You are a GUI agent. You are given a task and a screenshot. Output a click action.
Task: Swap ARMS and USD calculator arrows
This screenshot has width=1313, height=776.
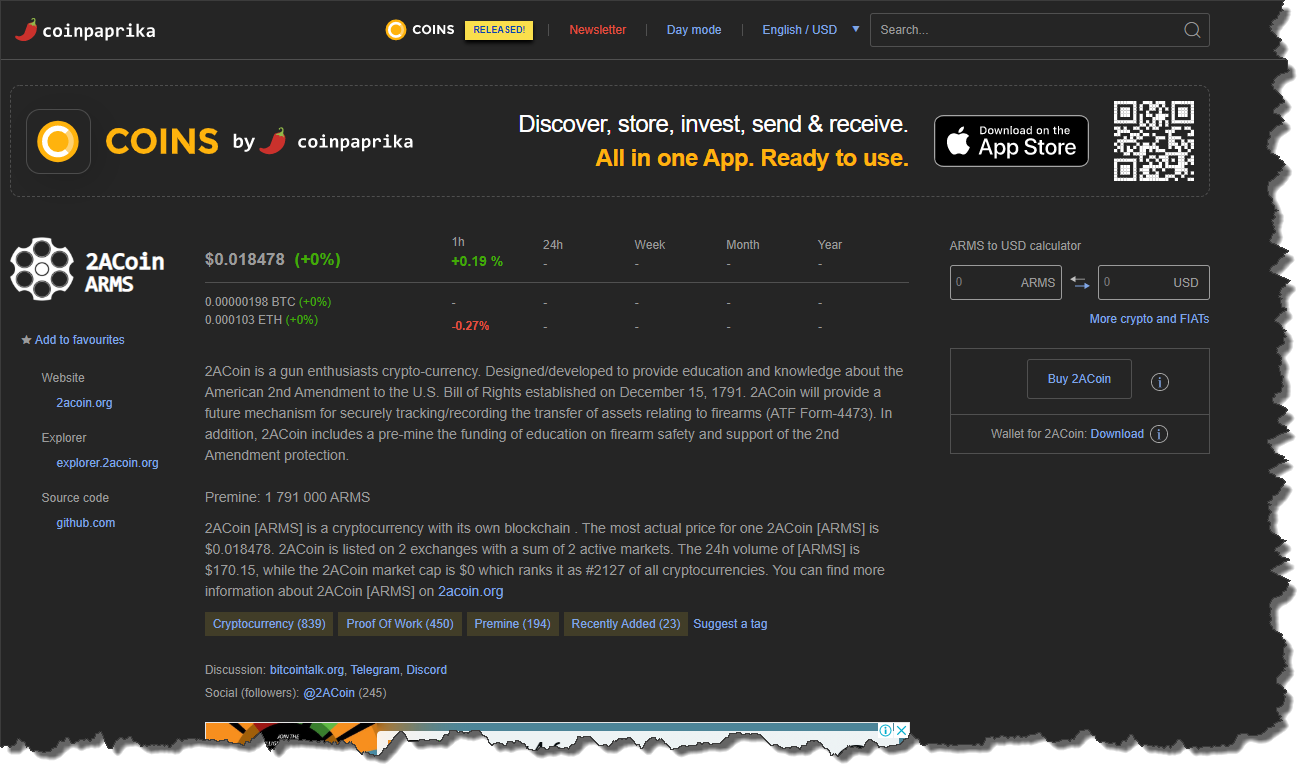(x=1080, y=282)
